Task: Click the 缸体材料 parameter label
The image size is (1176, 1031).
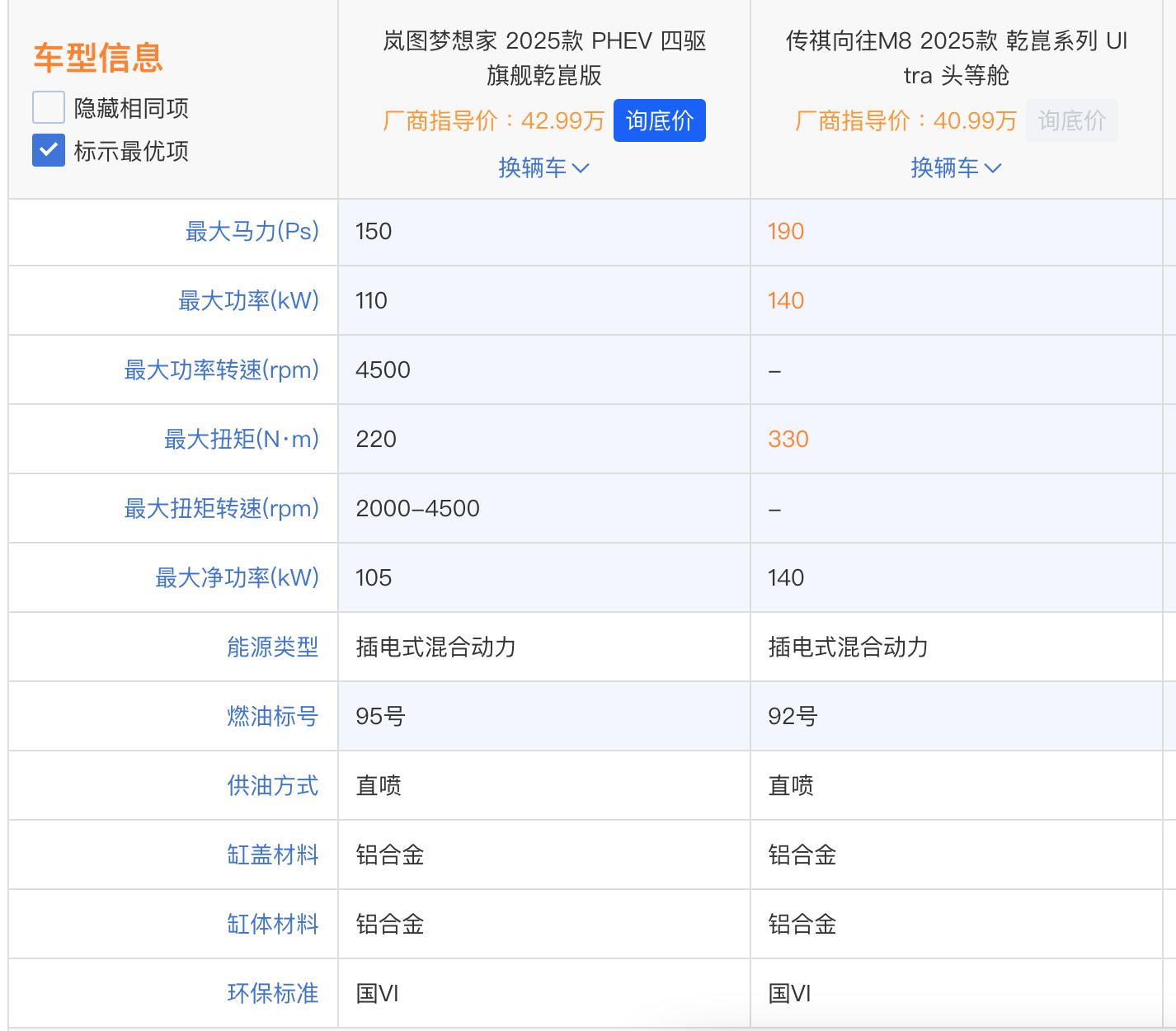Action: coord(273,924)
